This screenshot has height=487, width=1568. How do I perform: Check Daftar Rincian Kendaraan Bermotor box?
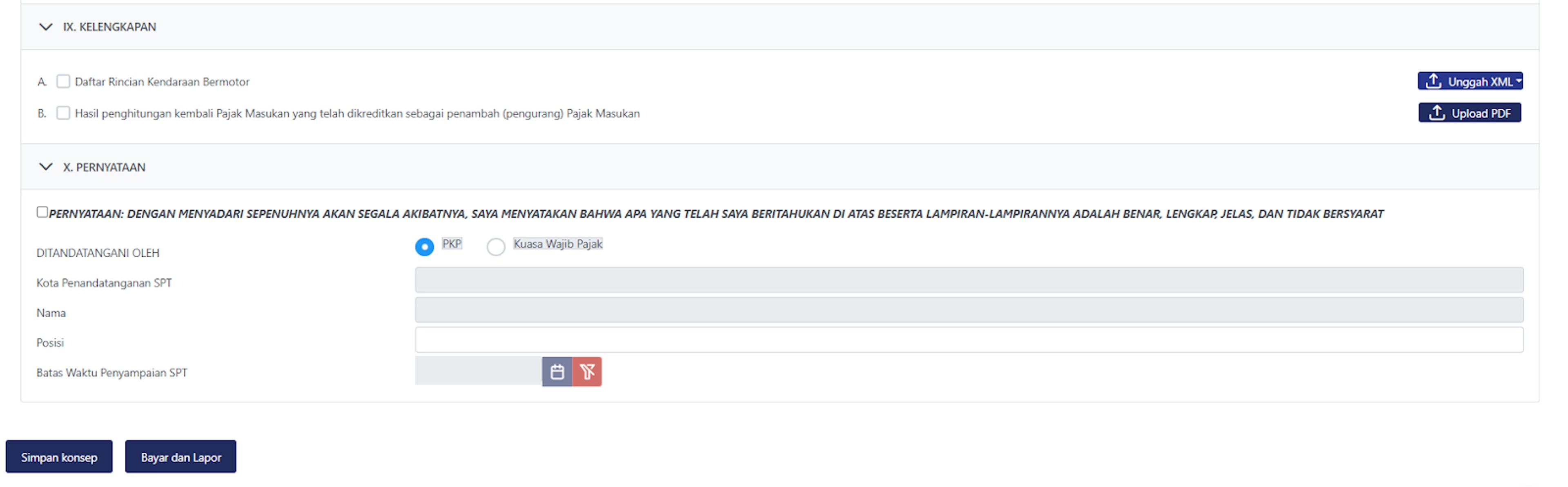[x=63, y=82]
